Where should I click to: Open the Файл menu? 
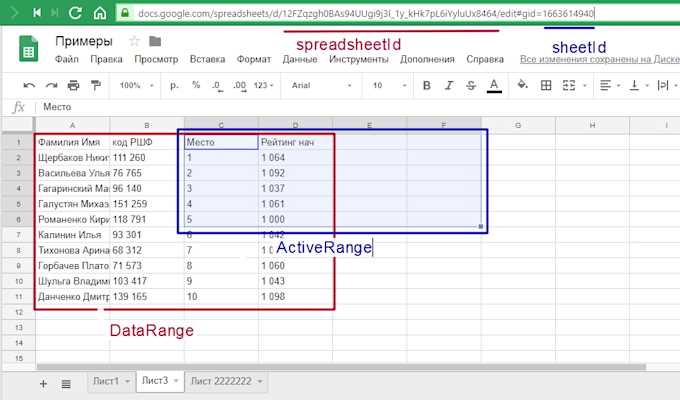(67, 59)
